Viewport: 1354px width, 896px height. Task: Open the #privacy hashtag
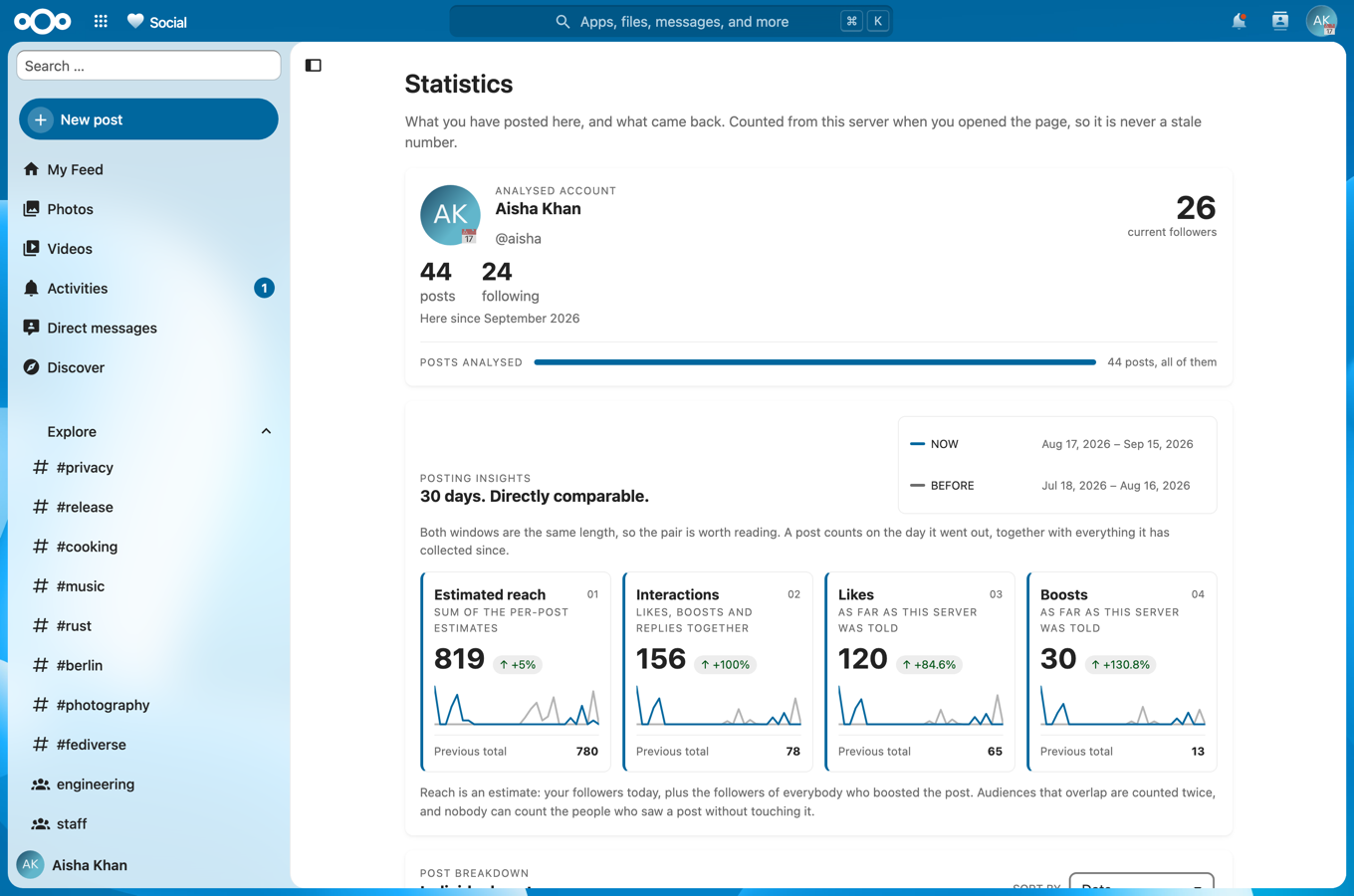click(148, 467)
